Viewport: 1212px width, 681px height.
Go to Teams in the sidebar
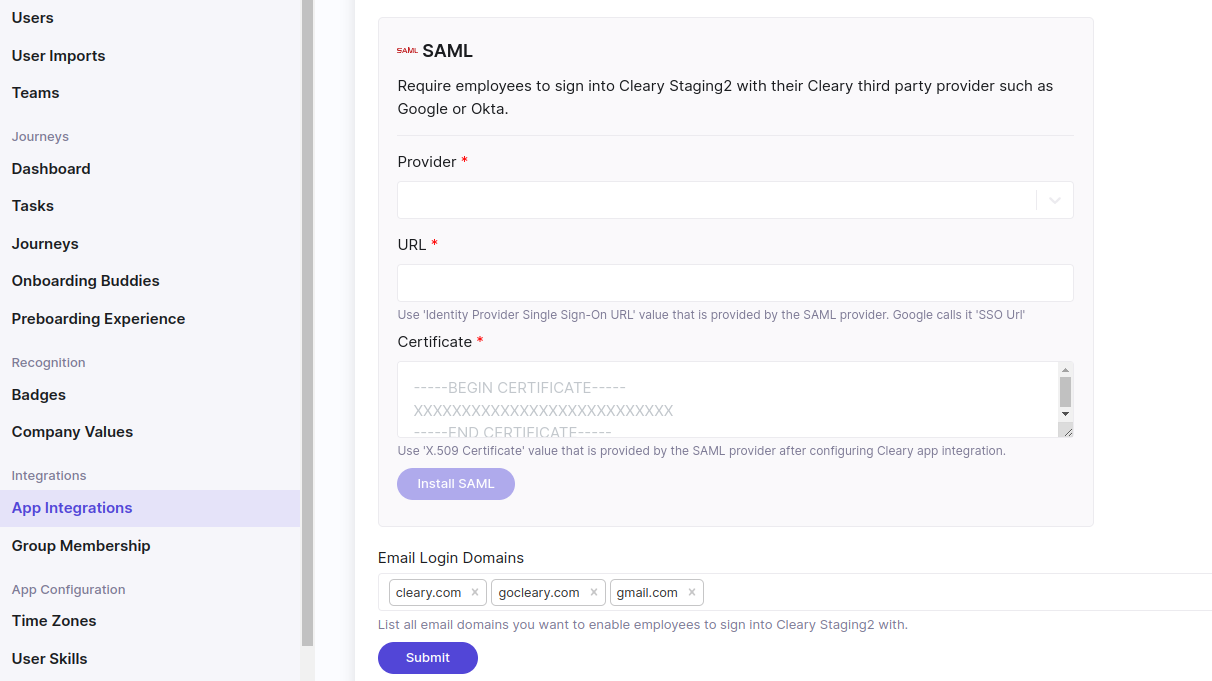(36, 93)
